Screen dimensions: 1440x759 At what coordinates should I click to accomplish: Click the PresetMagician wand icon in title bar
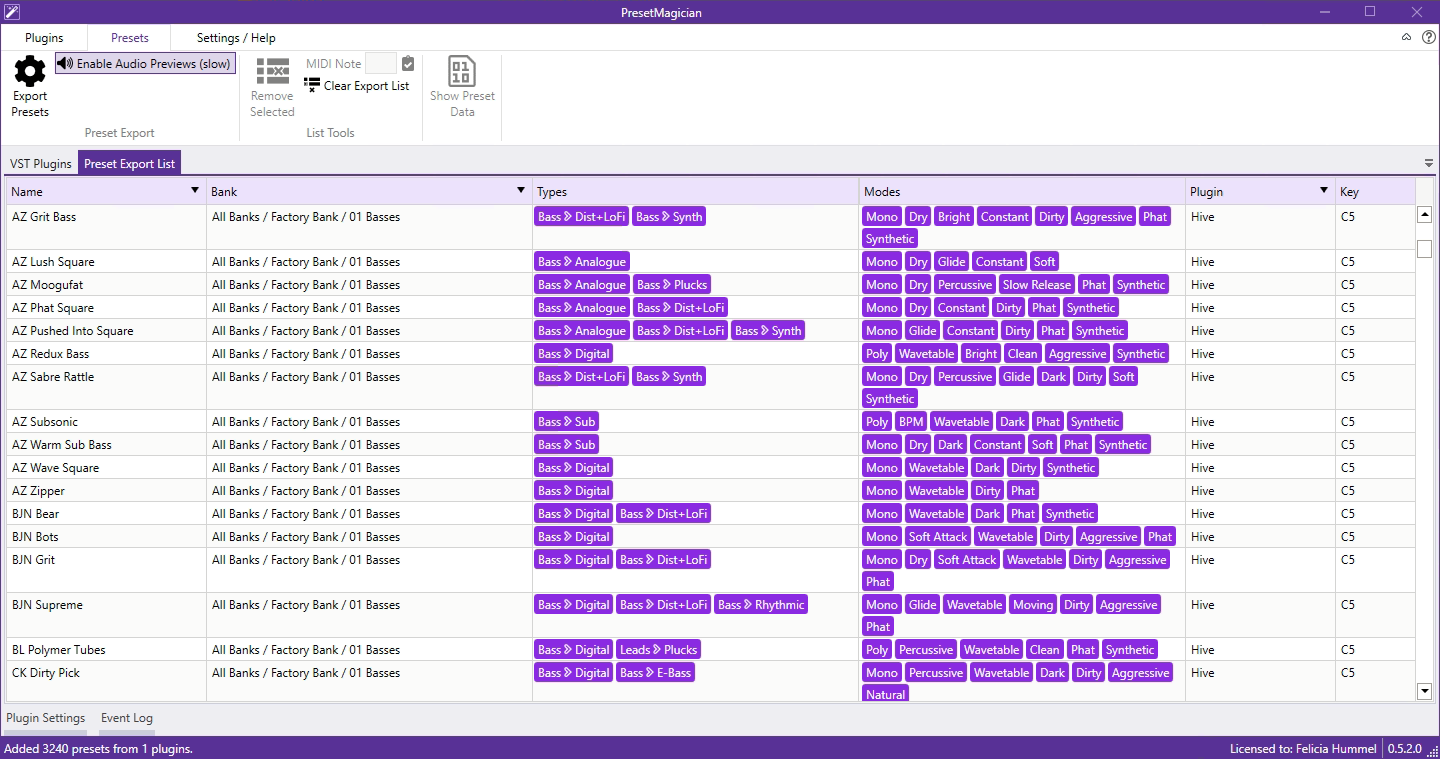[12, 12]
